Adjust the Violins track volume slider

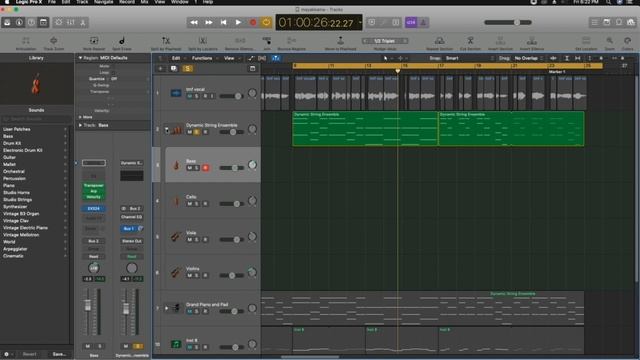tap(232, 276)
